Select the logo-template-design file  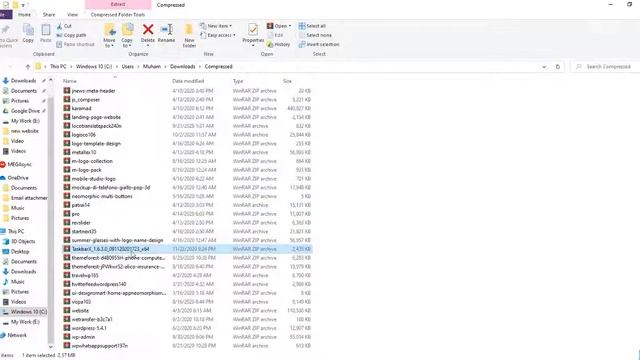tap(96, 144)
